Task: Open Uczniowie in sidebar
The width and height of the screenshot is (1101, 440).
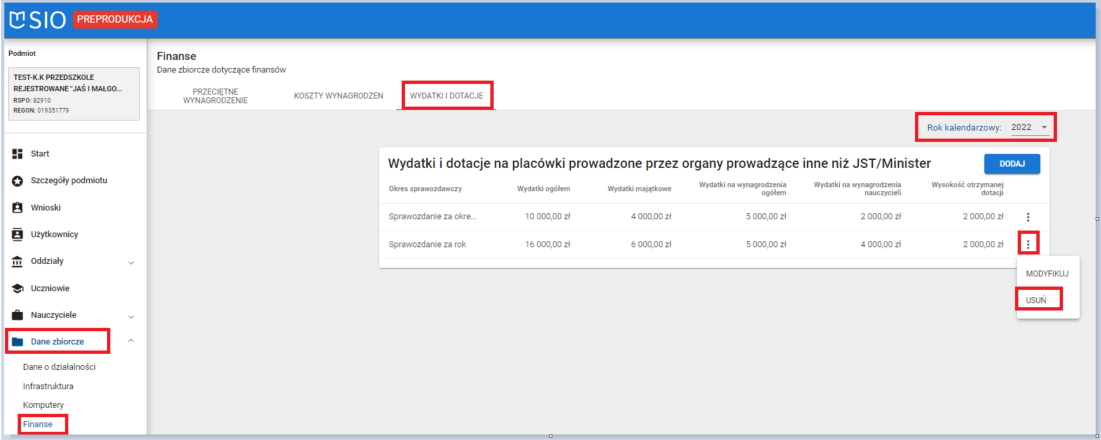Action: (x=50, y=288)
